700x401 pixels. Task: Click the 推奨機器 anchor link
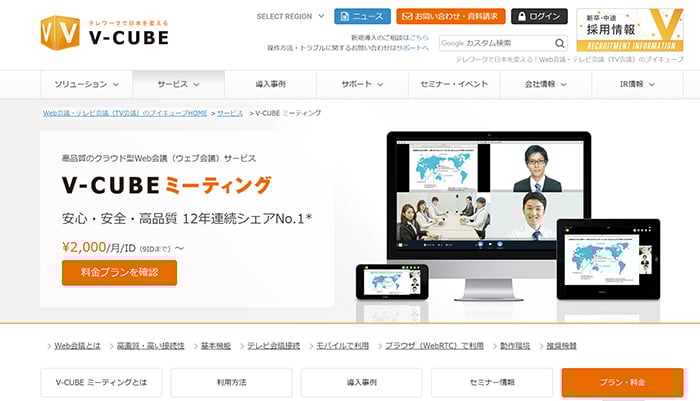click(561, 346)
